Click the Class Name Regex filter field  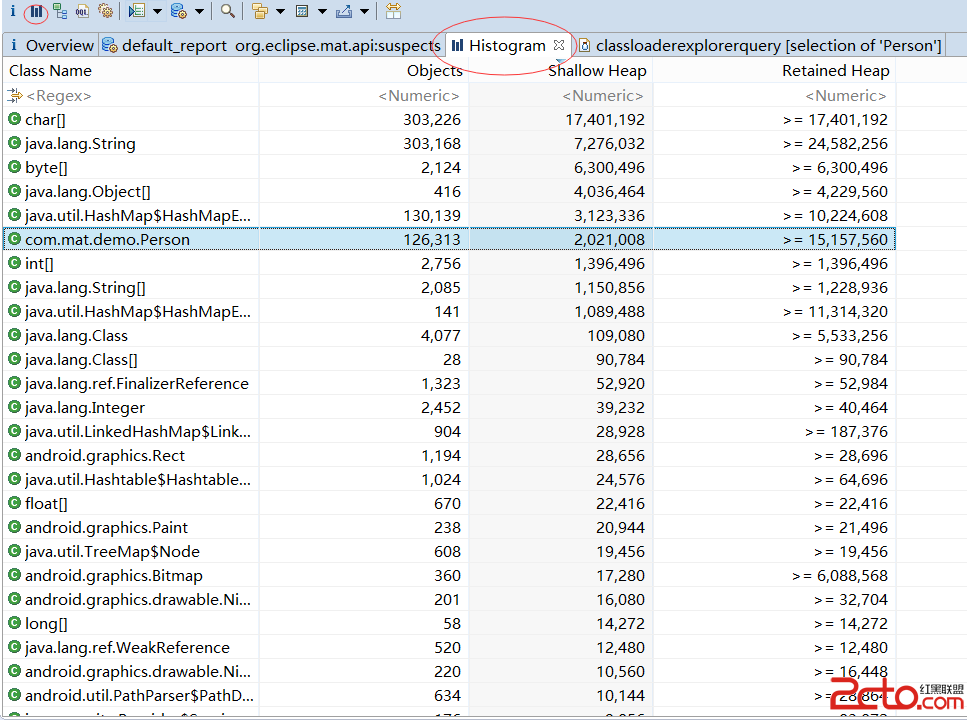pos(130,96)
